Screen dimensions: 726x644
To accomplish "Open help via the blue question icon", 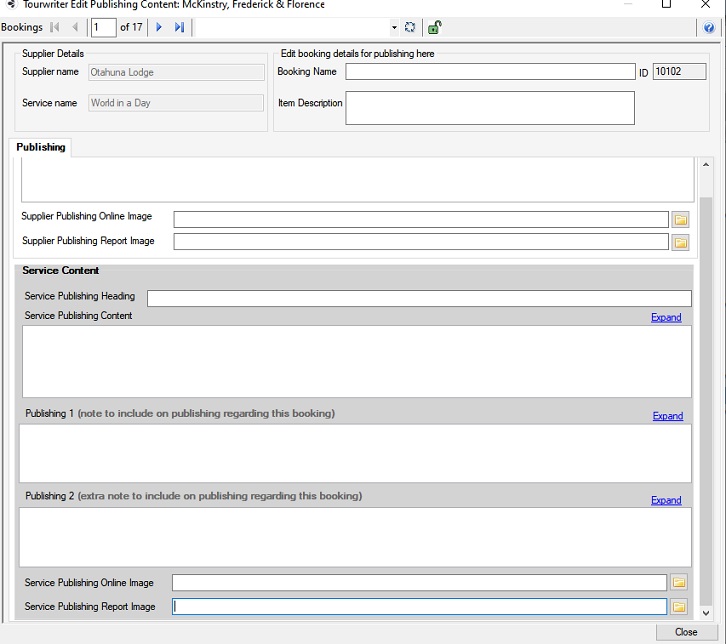I will tap(709, 28).
